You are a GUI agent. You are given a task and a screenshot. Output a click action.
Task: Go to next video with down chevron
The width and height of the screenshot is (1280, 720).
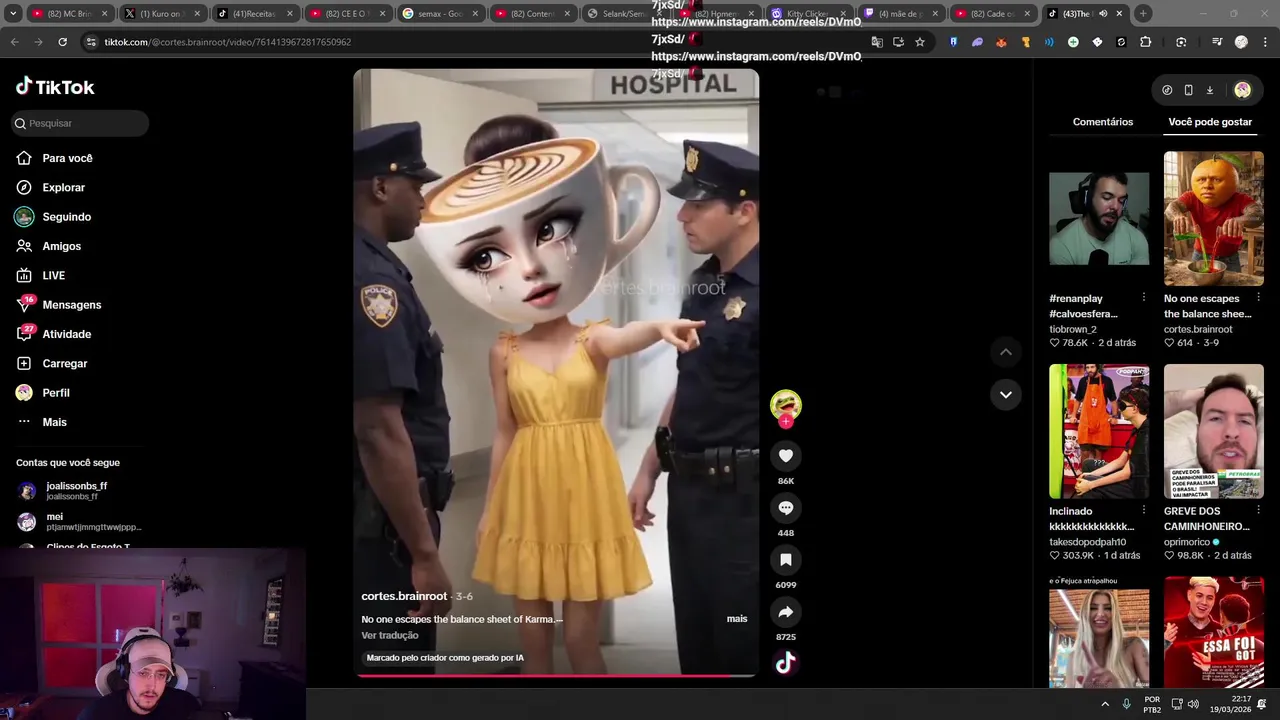pos(1006,394)
